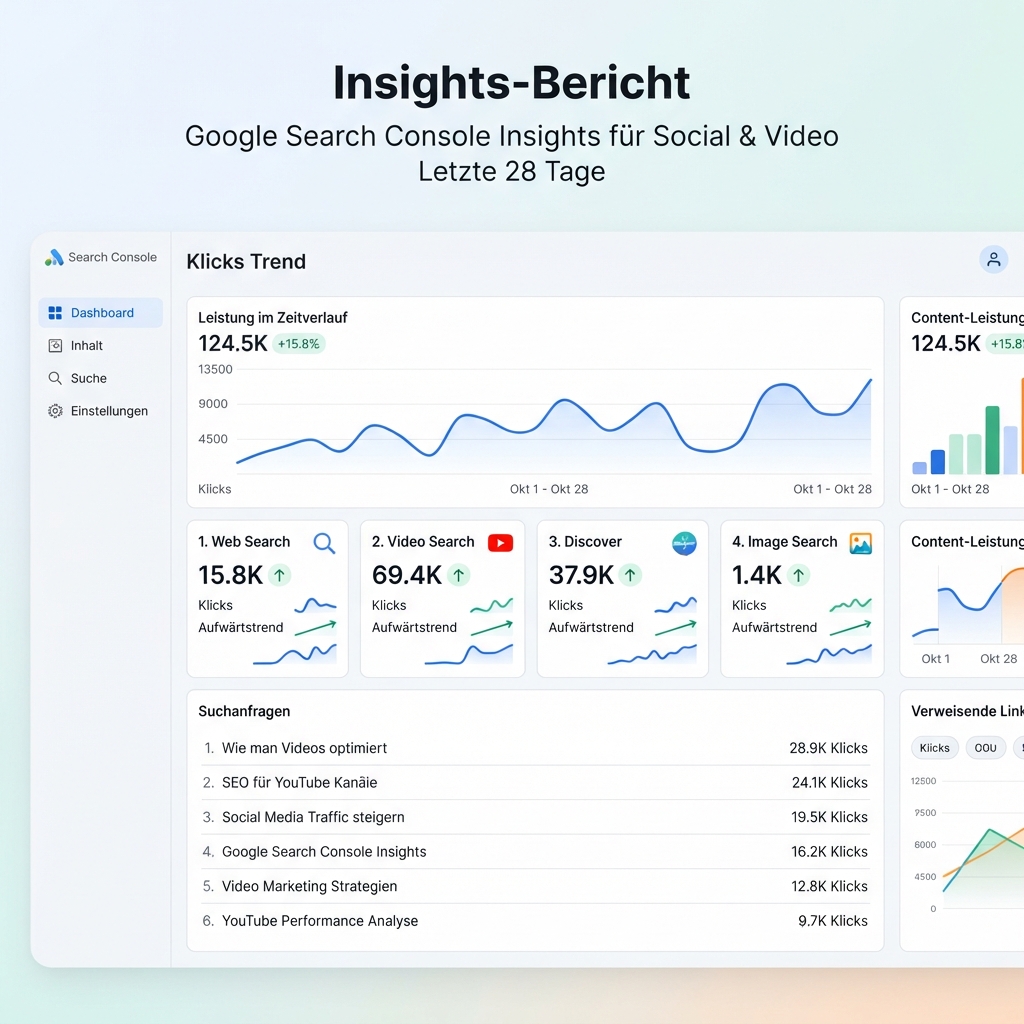Image resolution: width=1024 pixels, height=1024 pixels.
Task: Click the Klicks sparkline on Web Search card
Action: coord(315,605)
